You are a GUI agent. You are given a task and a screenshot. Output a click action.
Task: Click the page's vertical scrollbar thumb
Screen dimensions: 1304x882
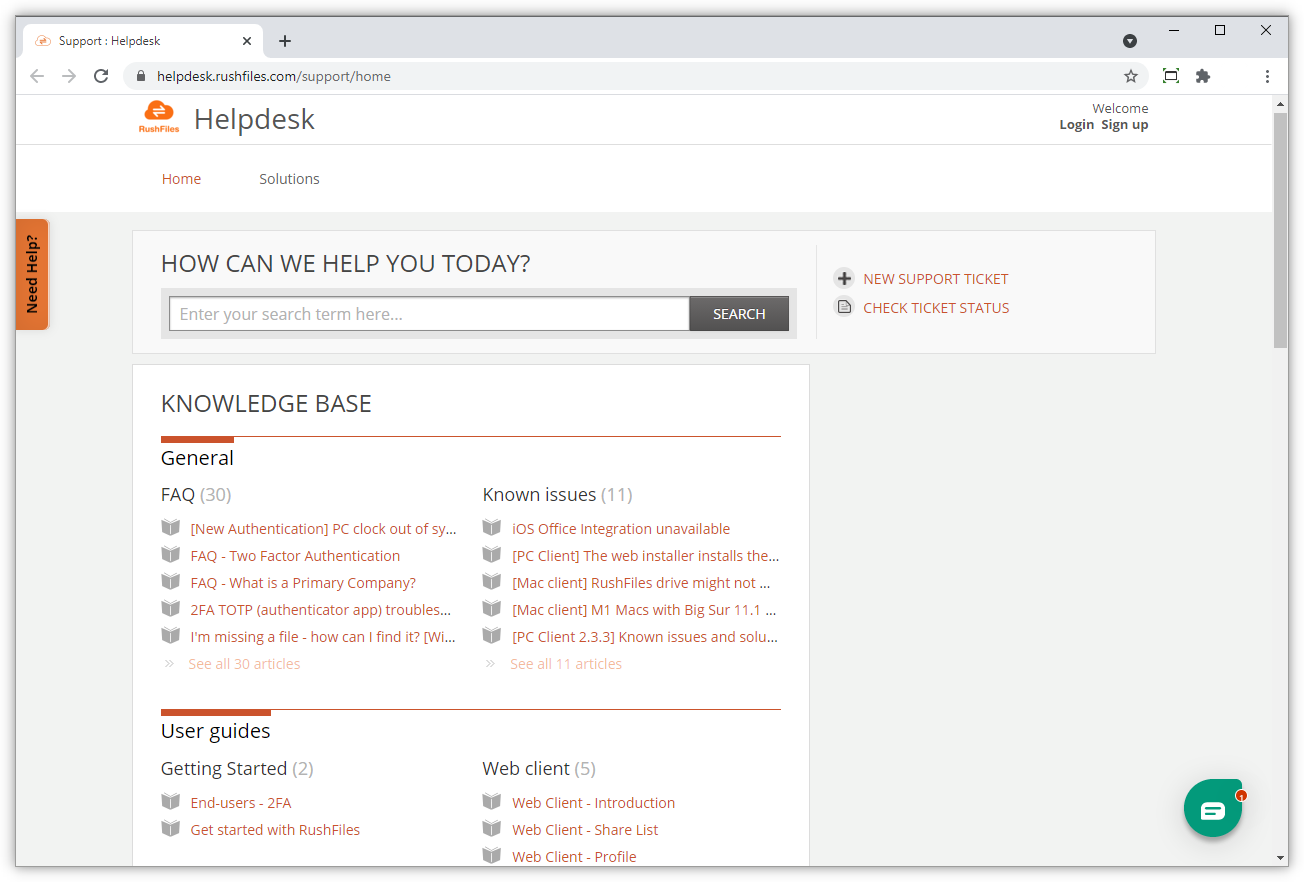tap(1280, 230)
